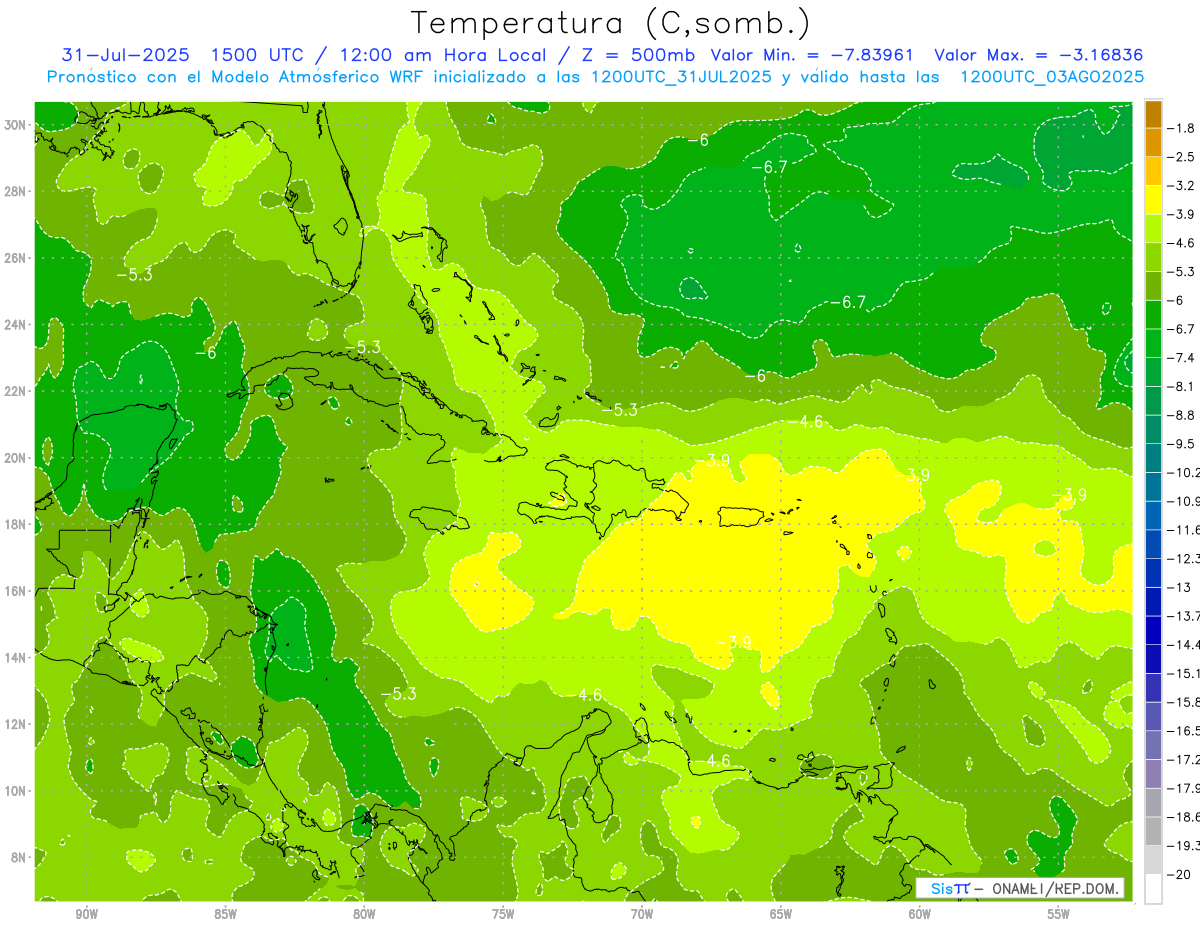
Task: Pick the dark blue swatch between -13.7 and -14.4
Action: pos(1153,630)
